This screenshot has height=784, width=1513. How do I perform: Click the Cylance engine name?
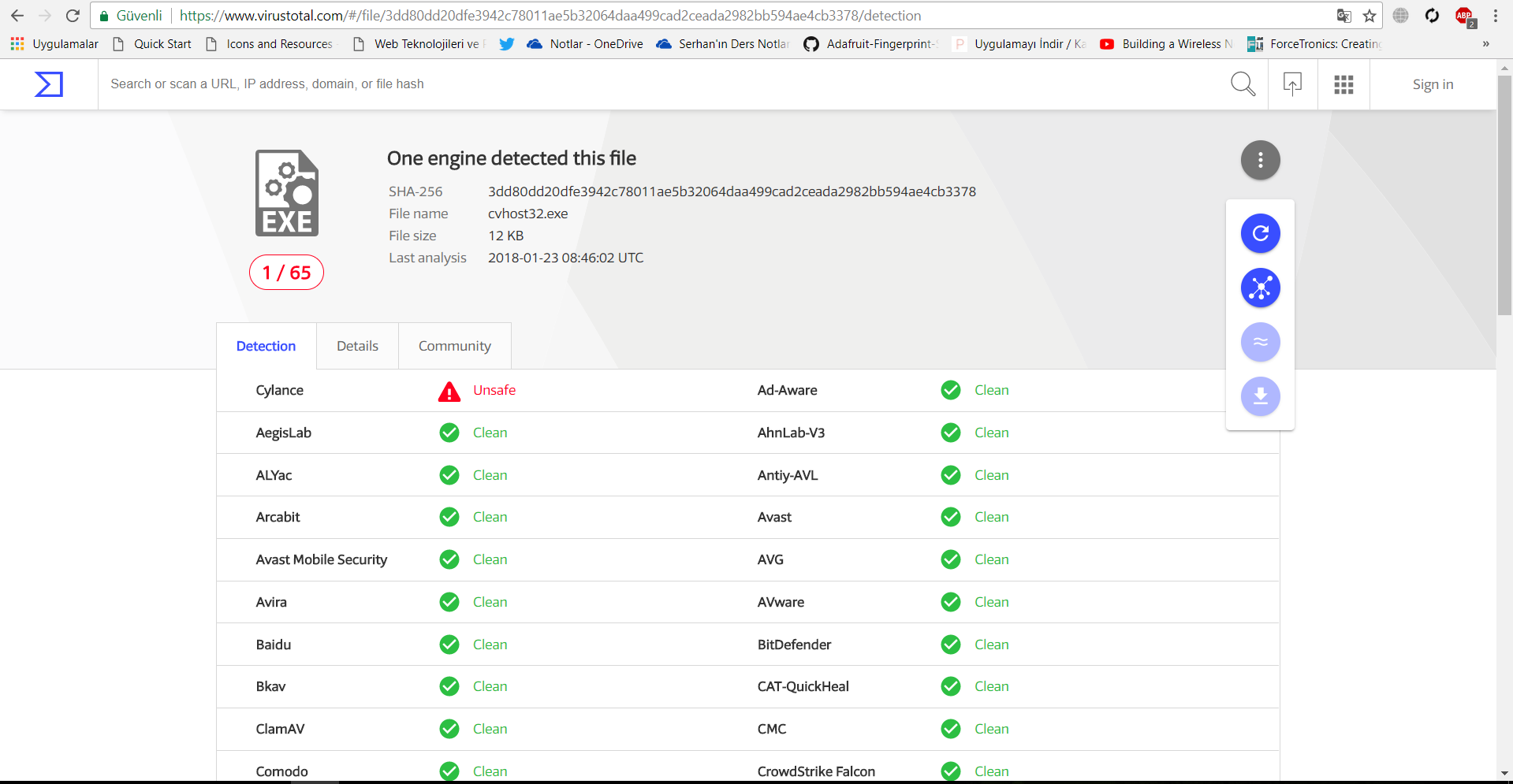tap(279, 390)
